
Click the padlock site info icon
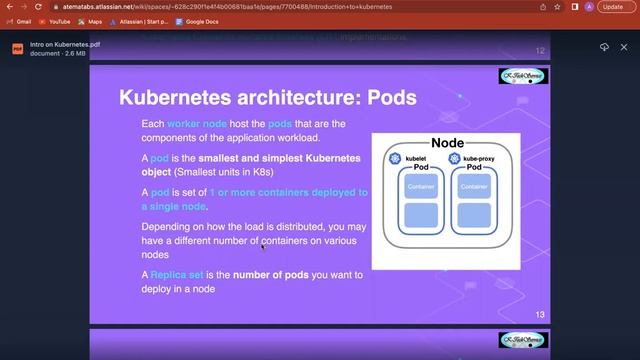click(x=56, y=7)
